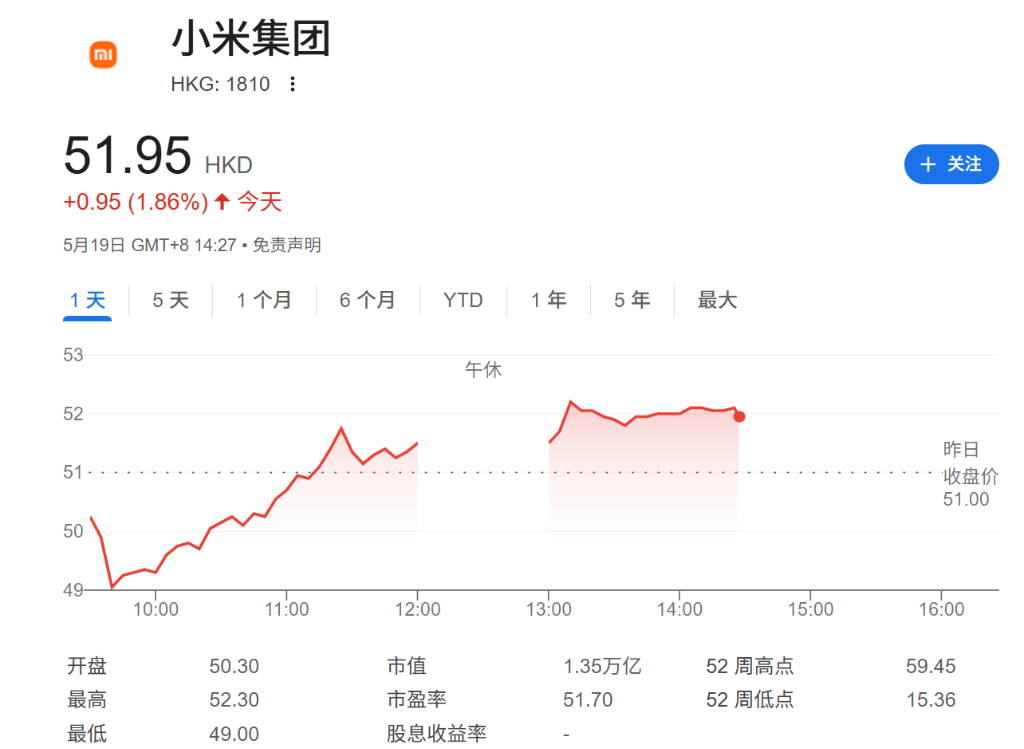Open the three-dot overflow menu beside HKG: 1810
Image resolution: width=1024 pixels, height=749 pixels.
point(294,85)
